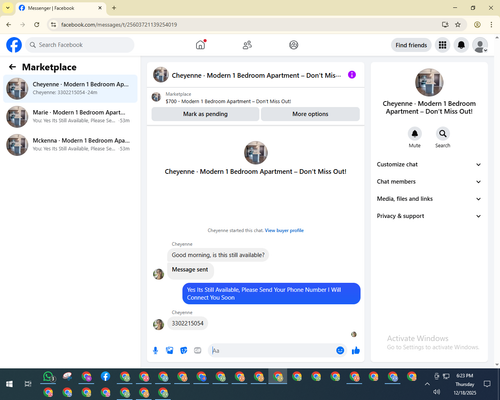500x400 pixels.
Task: Open Chrome profile icon in toolbar
Action: pyautogui.click(x=477, y=24)
